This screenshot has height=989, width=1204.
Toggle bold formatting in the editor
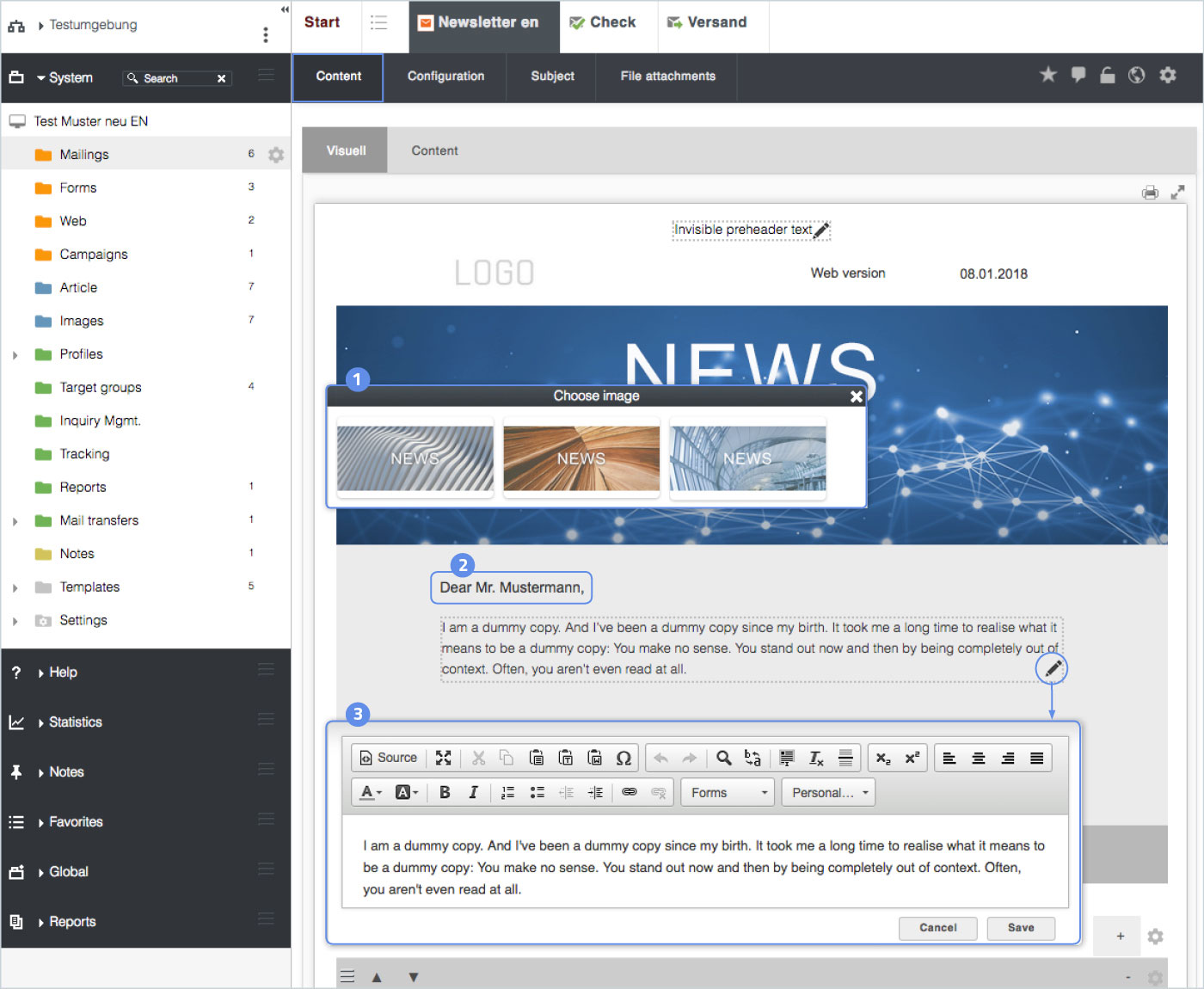[x=445, y=792]
